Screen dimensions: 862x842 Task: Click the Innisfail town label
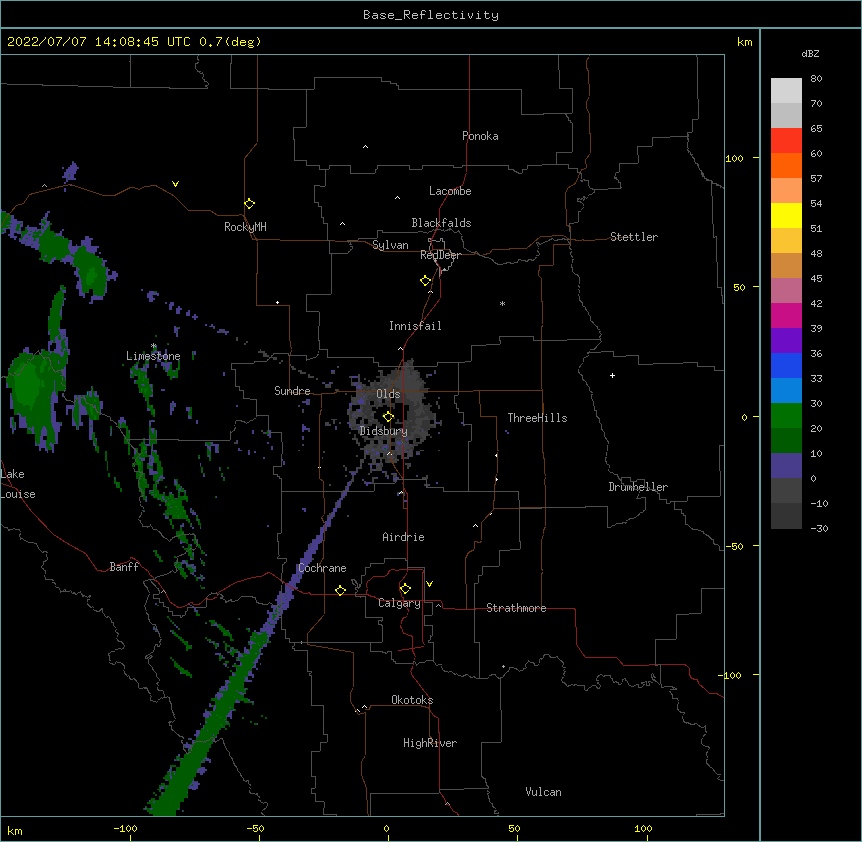click(415, 326)
